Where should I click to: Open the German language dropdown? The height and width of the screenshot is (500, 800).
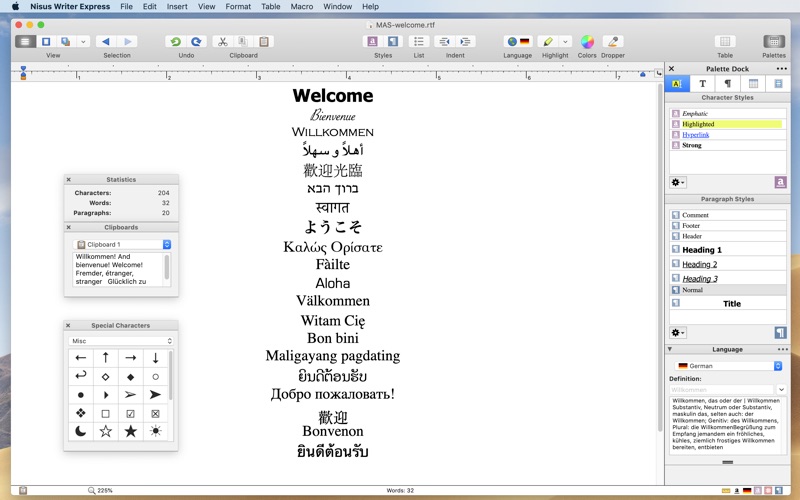(x=728, y=366)
